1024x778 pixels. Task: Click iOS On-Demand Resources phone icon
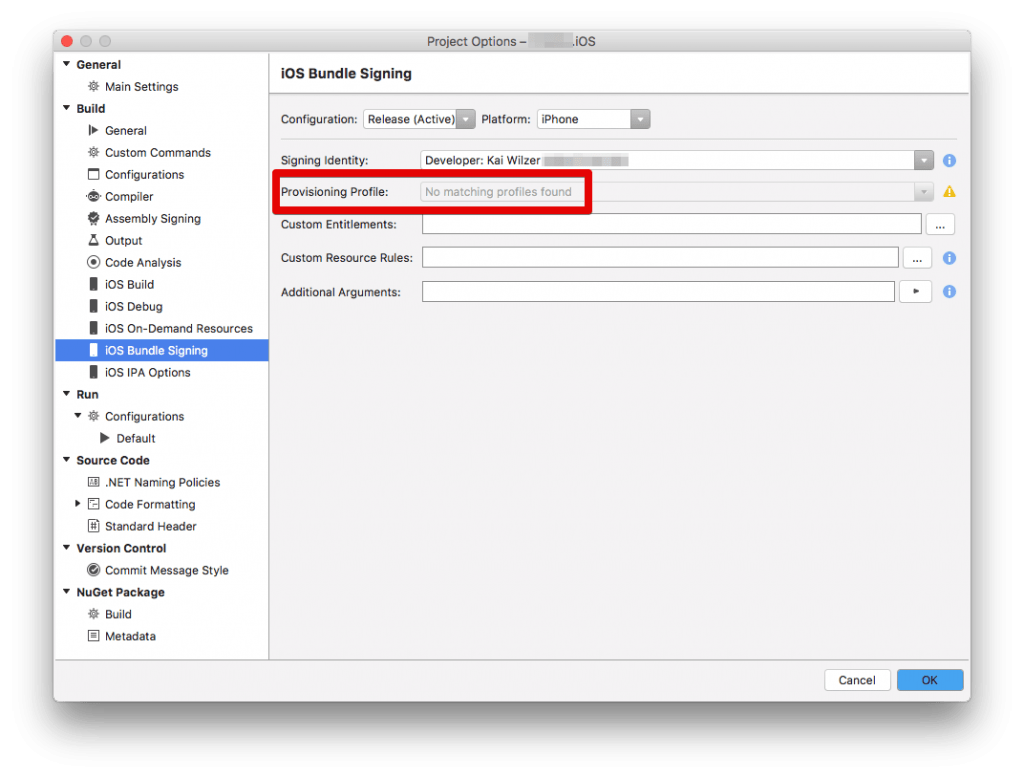pos(93,328)
